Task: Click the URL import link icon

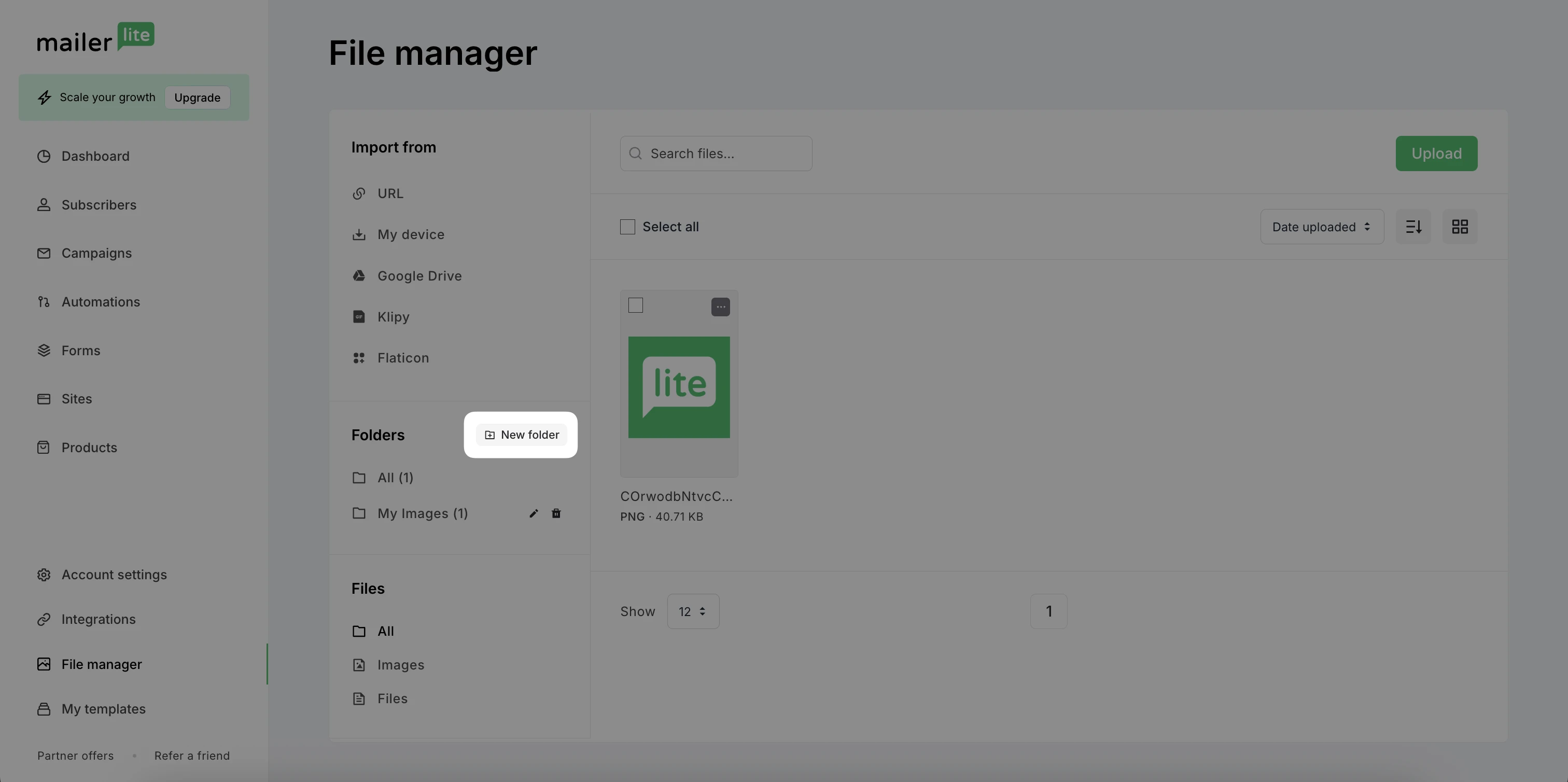Action: point(359,193)
